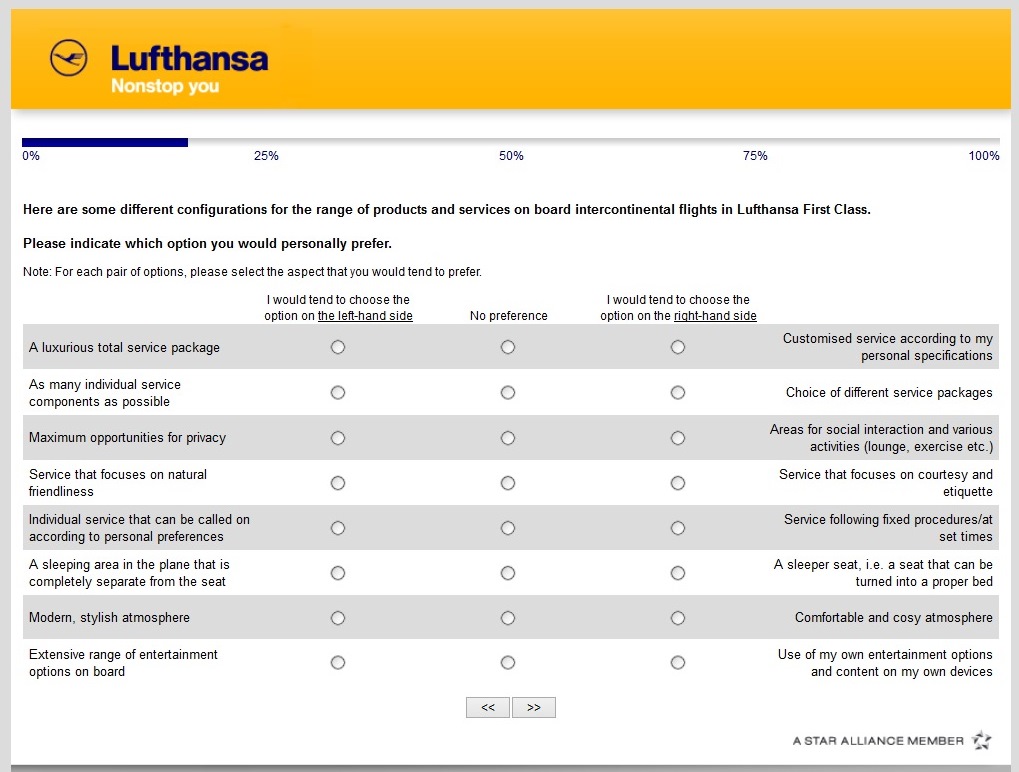Click the Lufthansa crane logo icon
The height and width of the screenshot is (772, 1019).
click(x=69, y=58)
